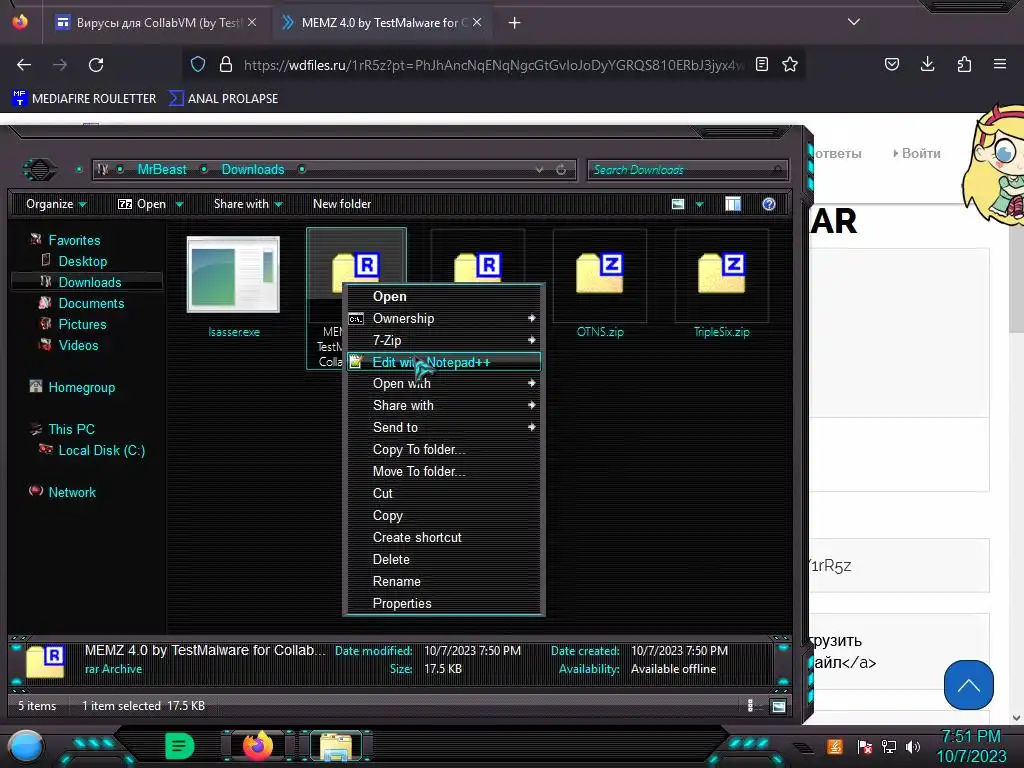
Task: Open Properties from context menu
Action: (444, 603)
